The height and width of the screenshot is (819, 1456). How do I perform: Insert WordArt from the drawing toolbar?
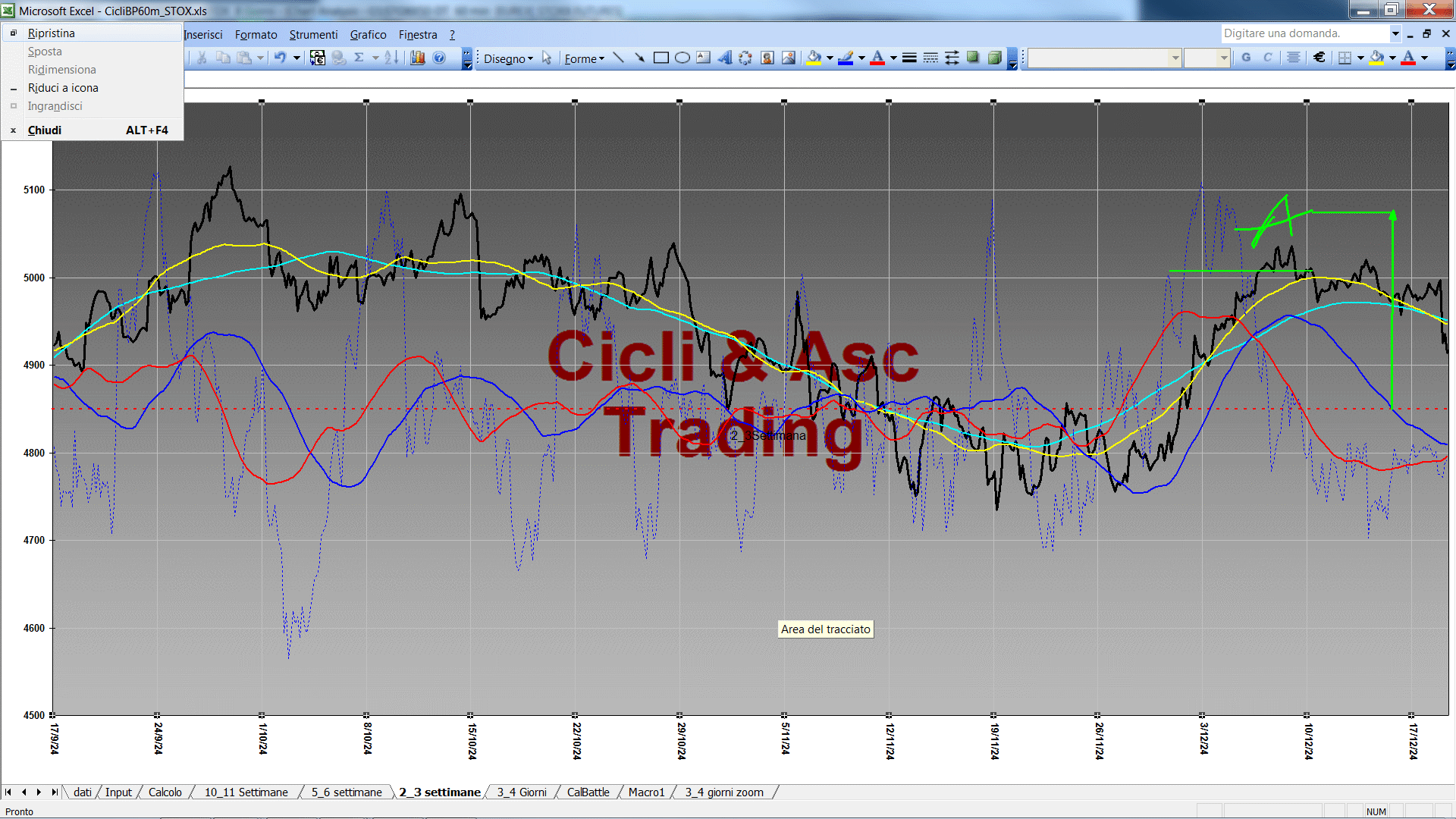click(x=724, y=58)
